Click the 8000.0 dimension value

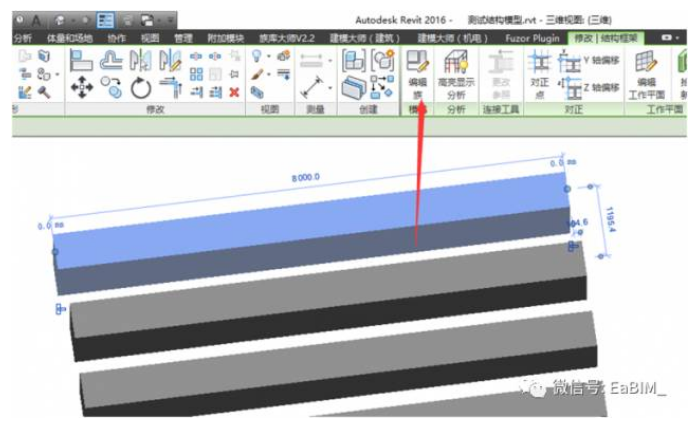305,177
